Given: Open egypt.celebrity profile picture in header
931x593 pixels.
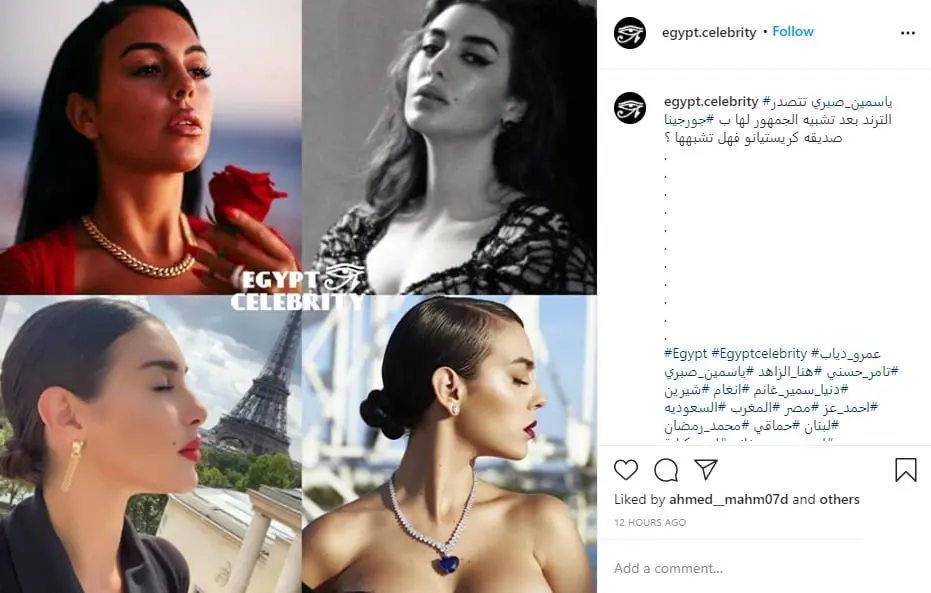Looking at the screenshot, I should [629, 33].
